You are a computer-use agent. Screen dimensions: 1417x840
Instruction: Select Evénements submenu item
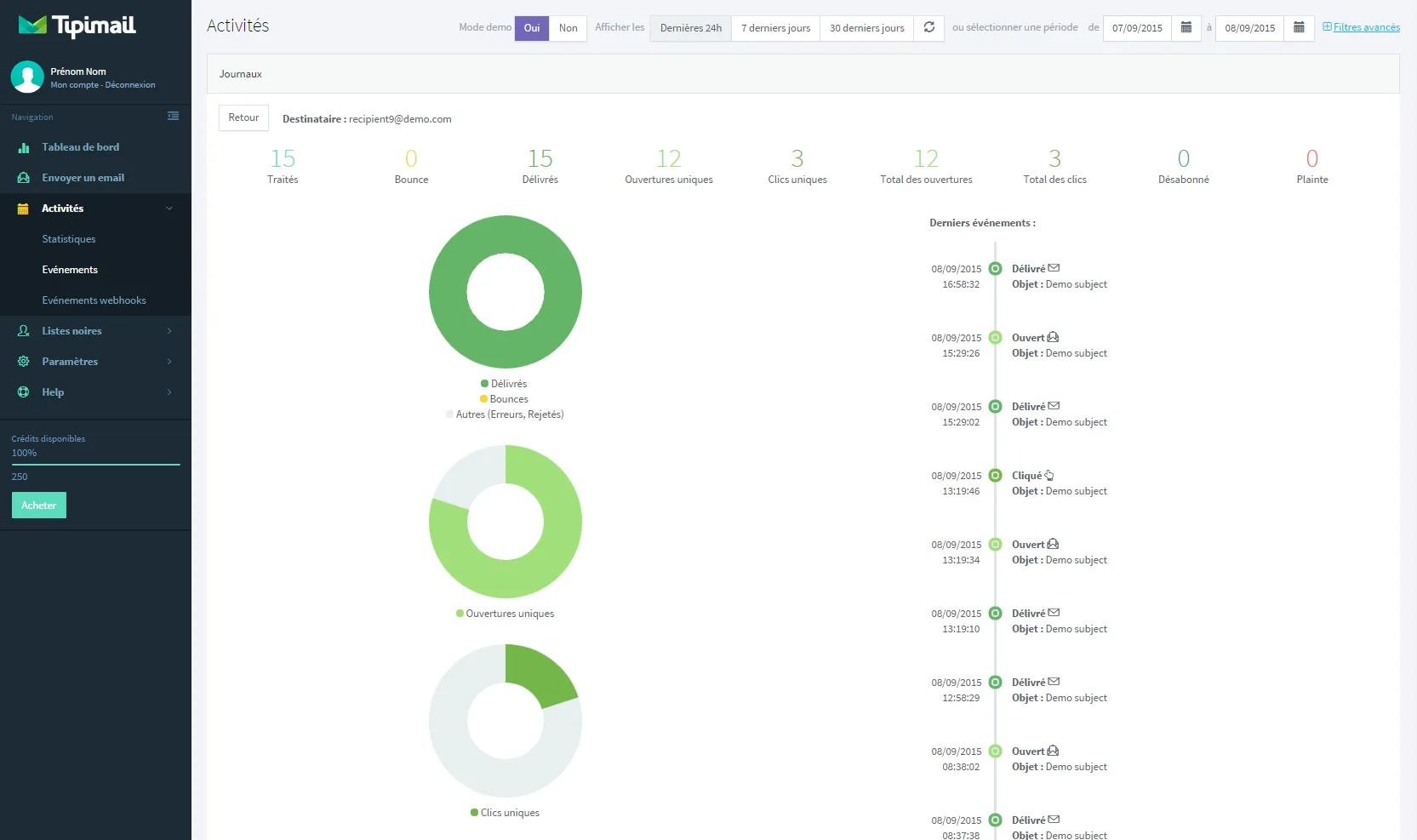(x=70, y=270)
